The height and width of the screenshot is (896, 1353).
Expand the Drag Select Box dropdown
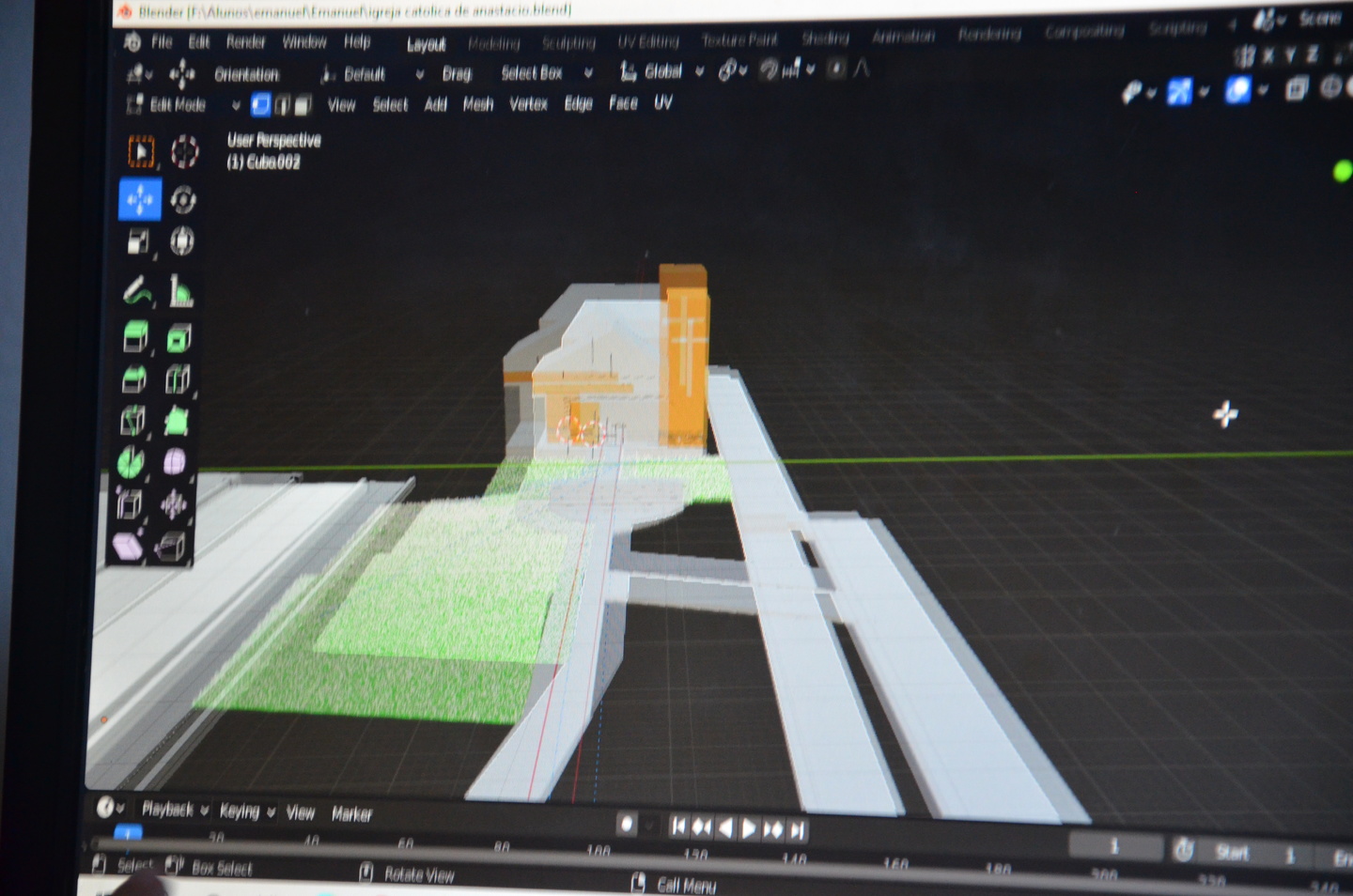tap(546, 73)
